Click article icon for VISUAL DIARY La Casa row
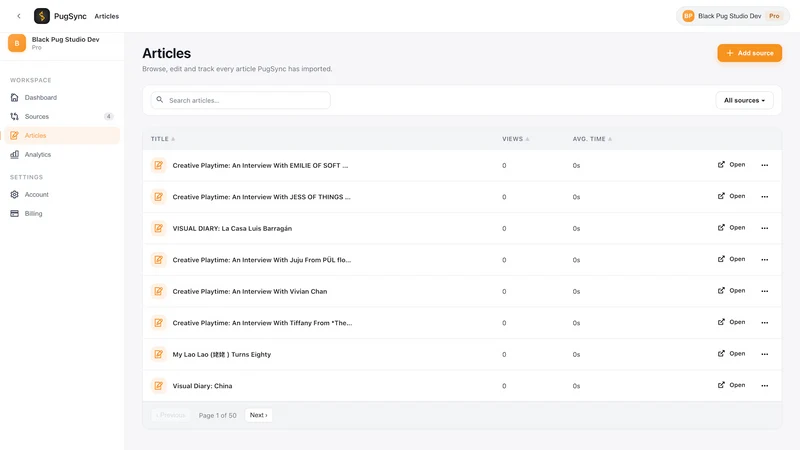Screen dimensions: 800x450 pos(159,228)
